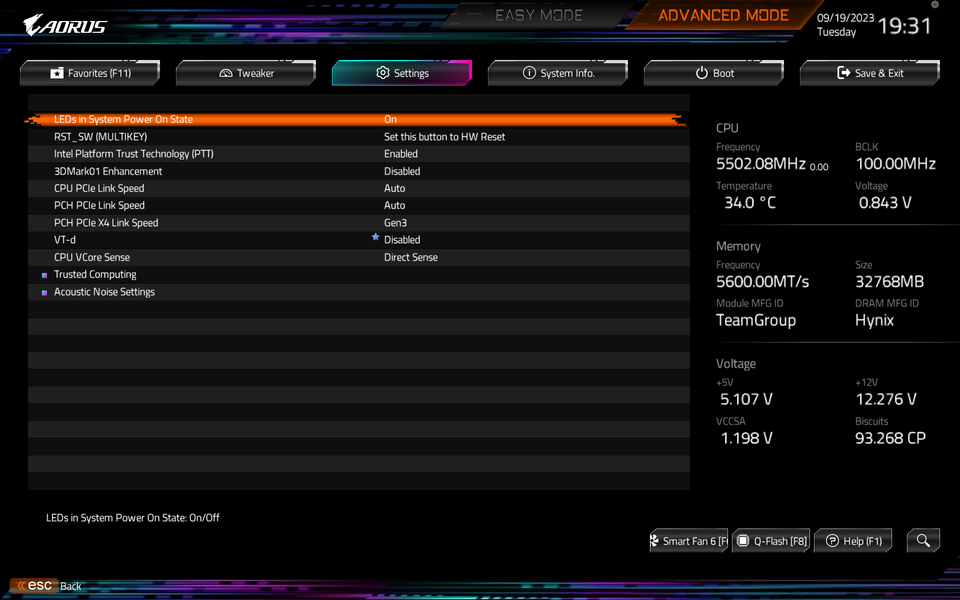Toggle the LEDs On value
The image size is (960, 600).
click(x=391, y=119)
